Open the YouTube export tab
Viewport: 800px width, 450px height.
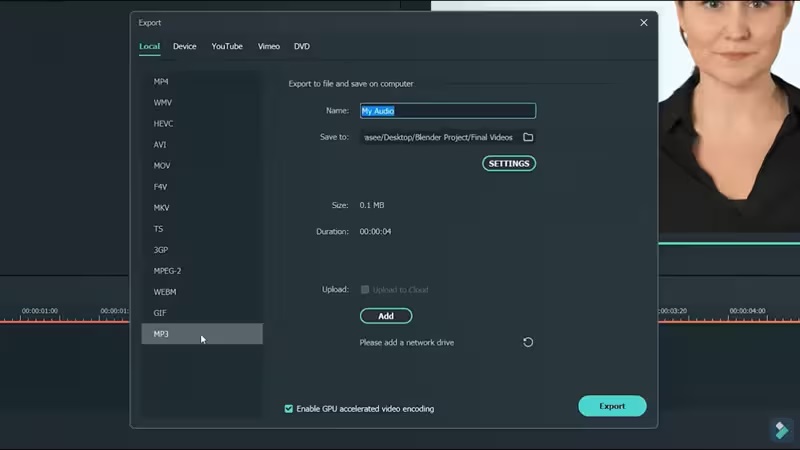[x=227, y=46]
